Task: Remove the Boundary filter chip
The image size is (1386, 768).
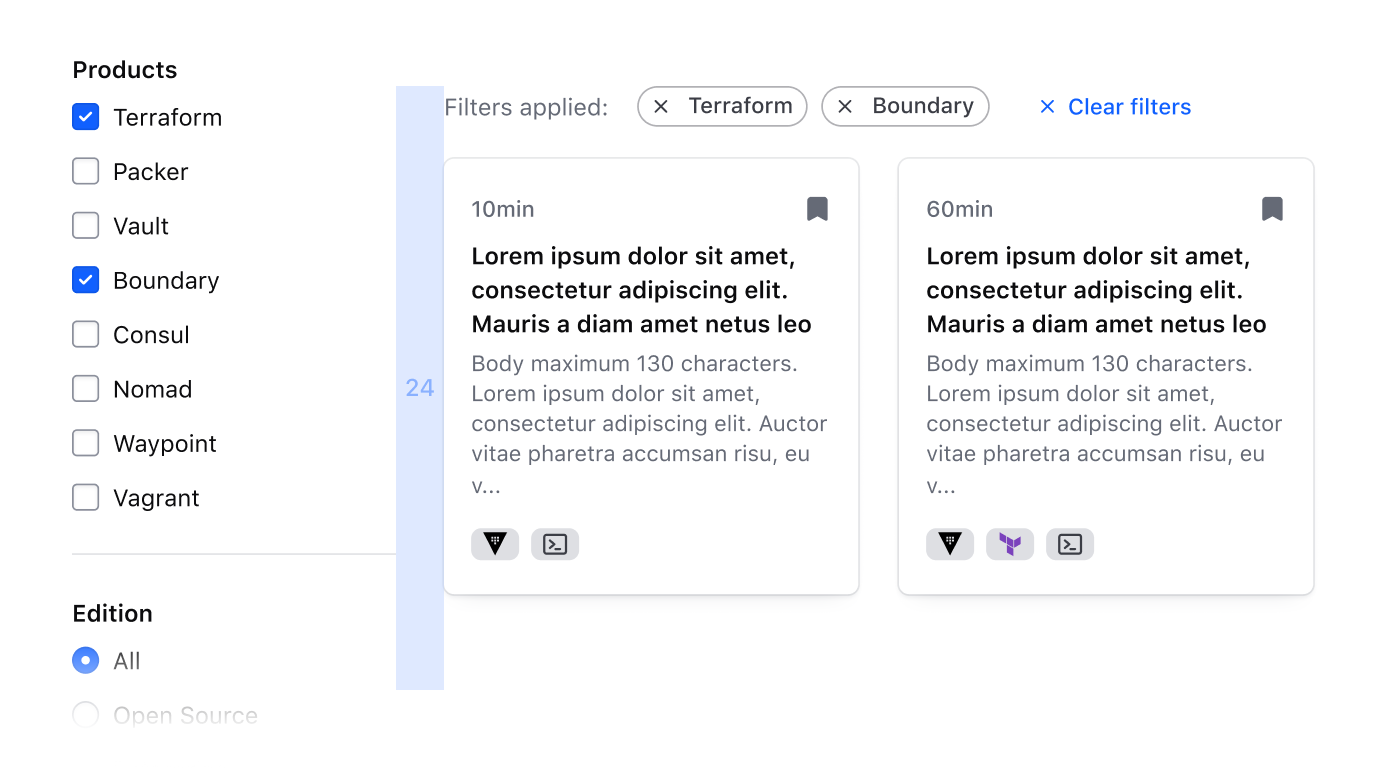Action: coord(845,107)
